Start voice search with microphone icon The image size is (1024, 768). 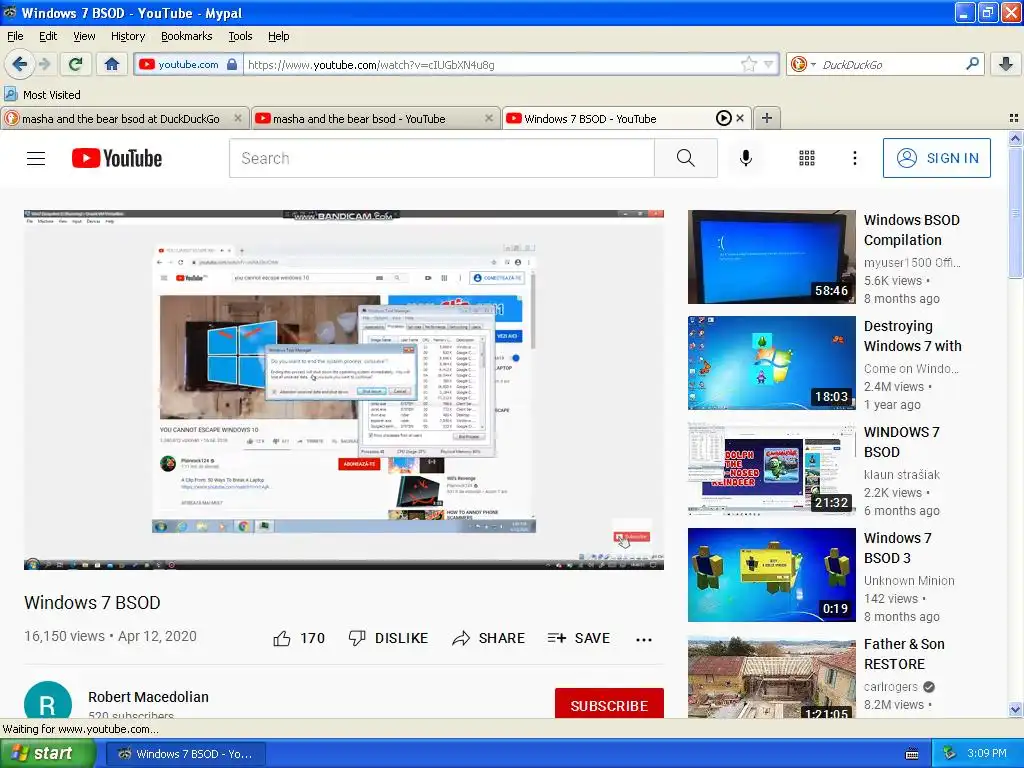pos(746,158)
